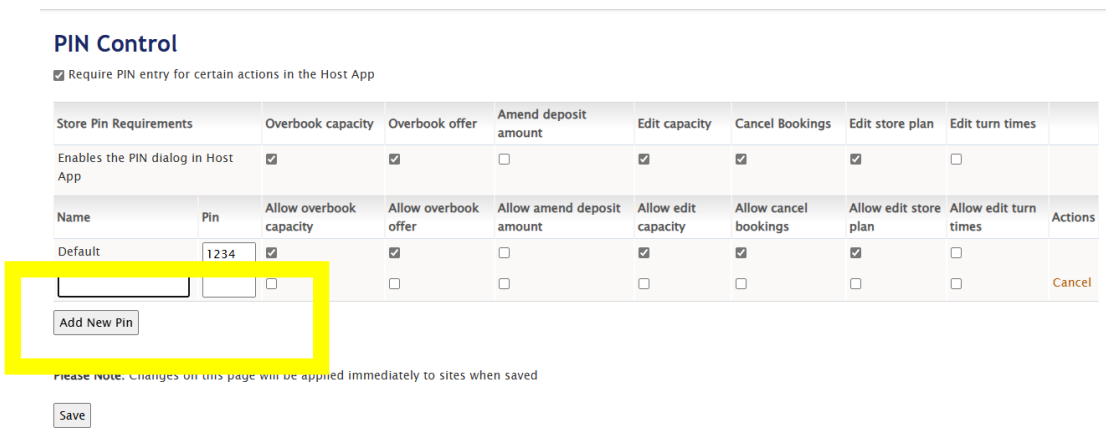Check new PIN row allow edit capacity

(644, 284)
